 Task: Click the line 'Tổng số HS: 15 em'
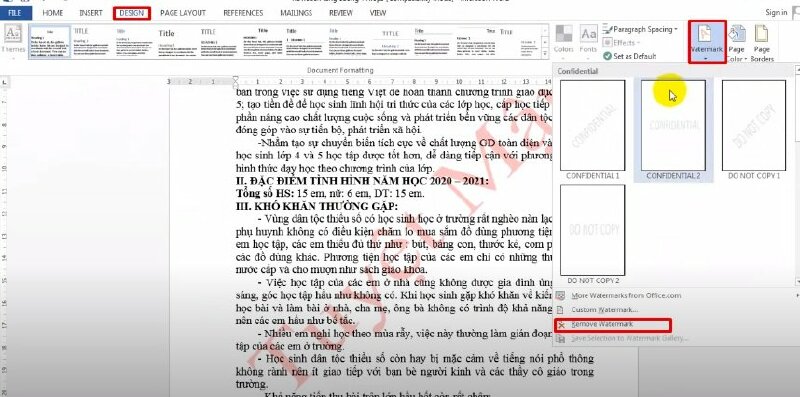pos(330,193)
